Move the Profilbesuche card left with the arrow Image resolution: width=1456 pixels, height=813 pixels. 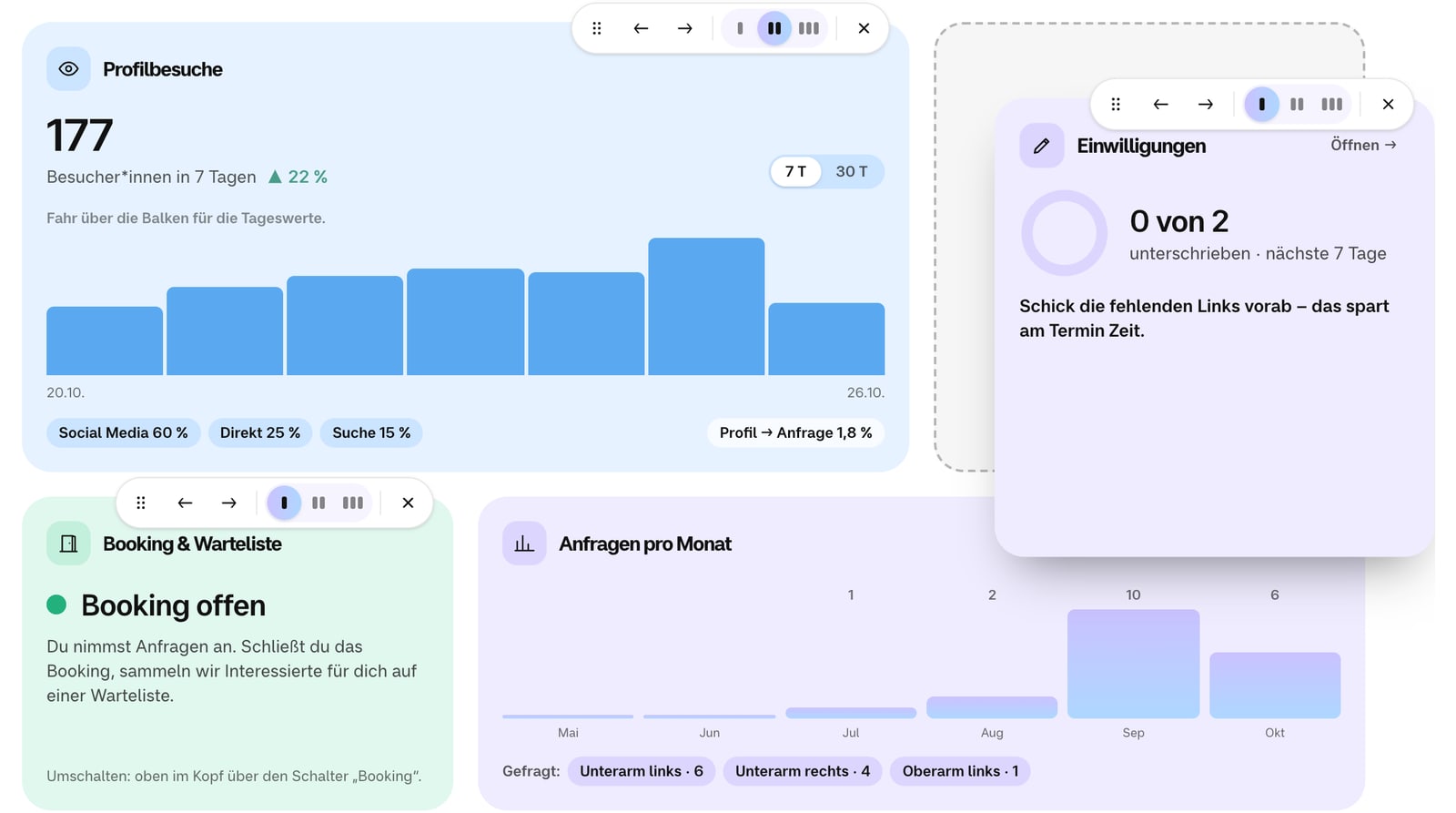[x=641, y=28]
